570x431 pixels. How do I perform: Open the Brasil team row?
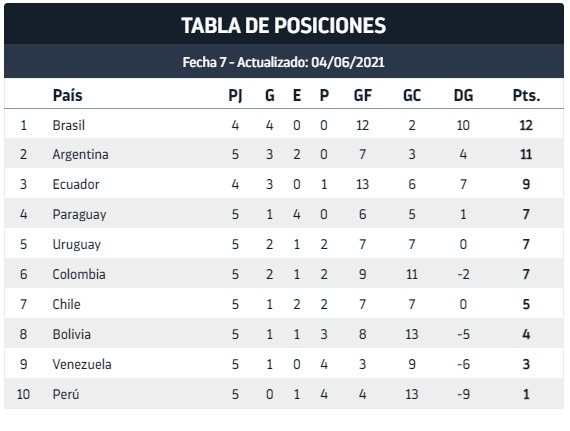284,125
